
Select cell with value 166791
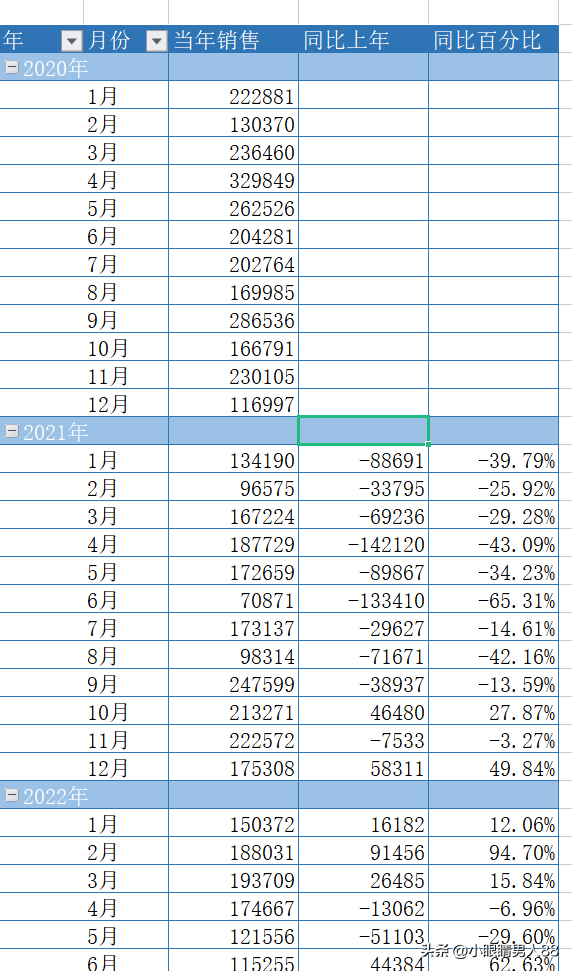(233, 347)
